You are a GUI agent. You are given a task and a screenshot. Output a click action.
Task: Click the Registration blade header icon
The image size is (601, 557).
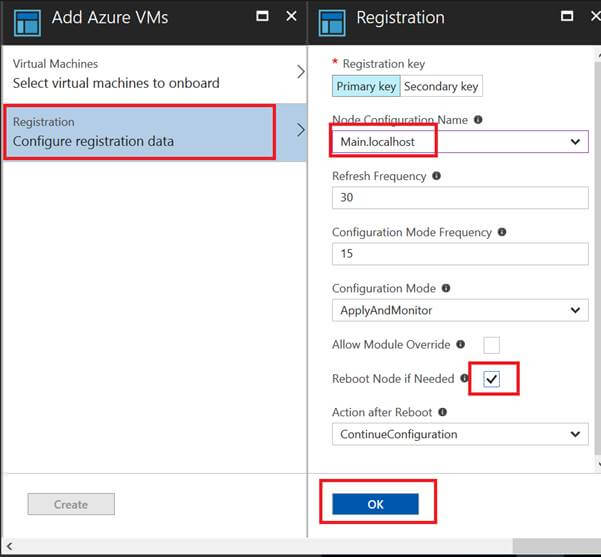(332, 23)
